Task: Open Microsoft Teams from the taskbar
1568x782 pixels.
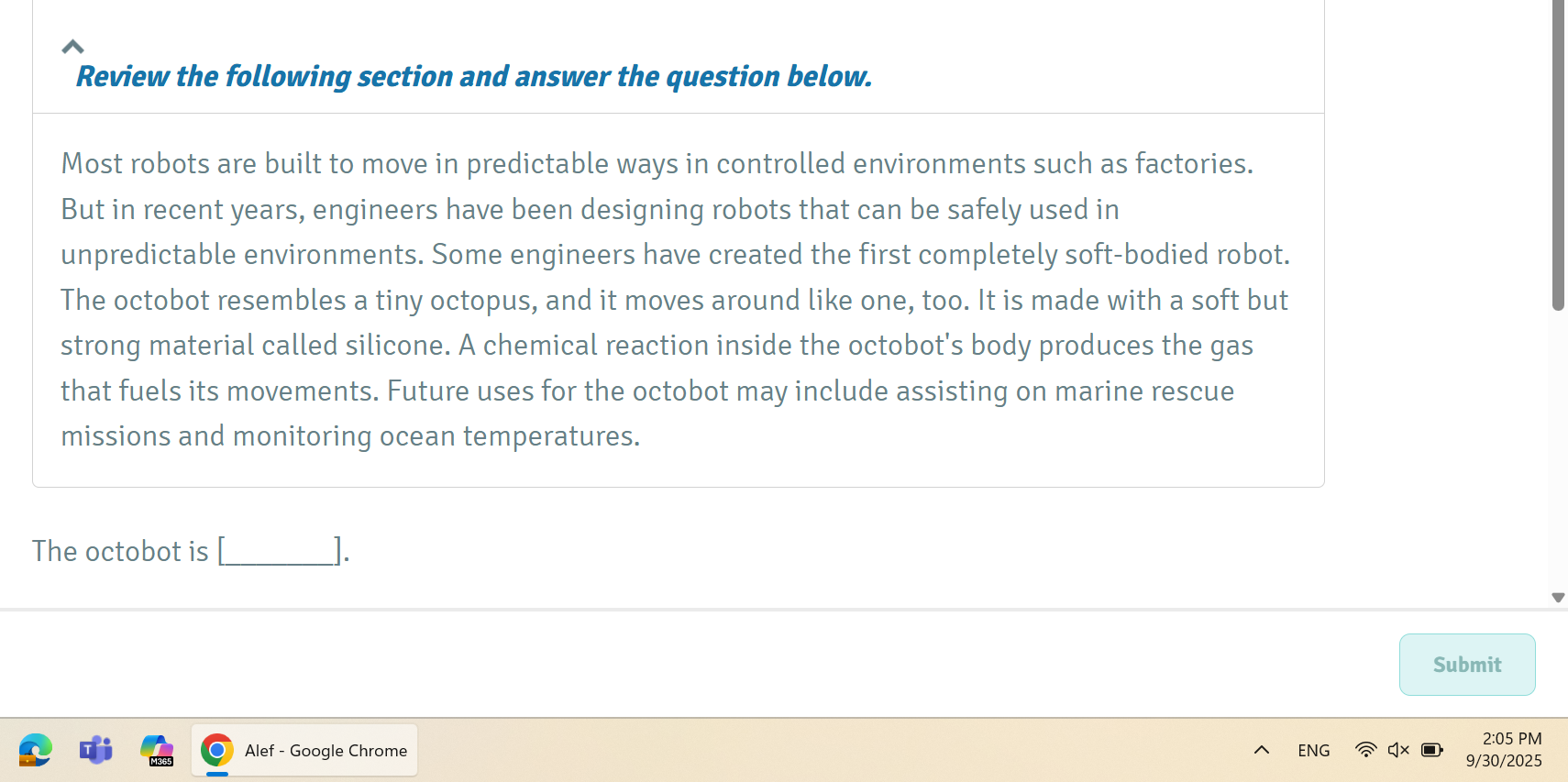Action: coord(95,750)
